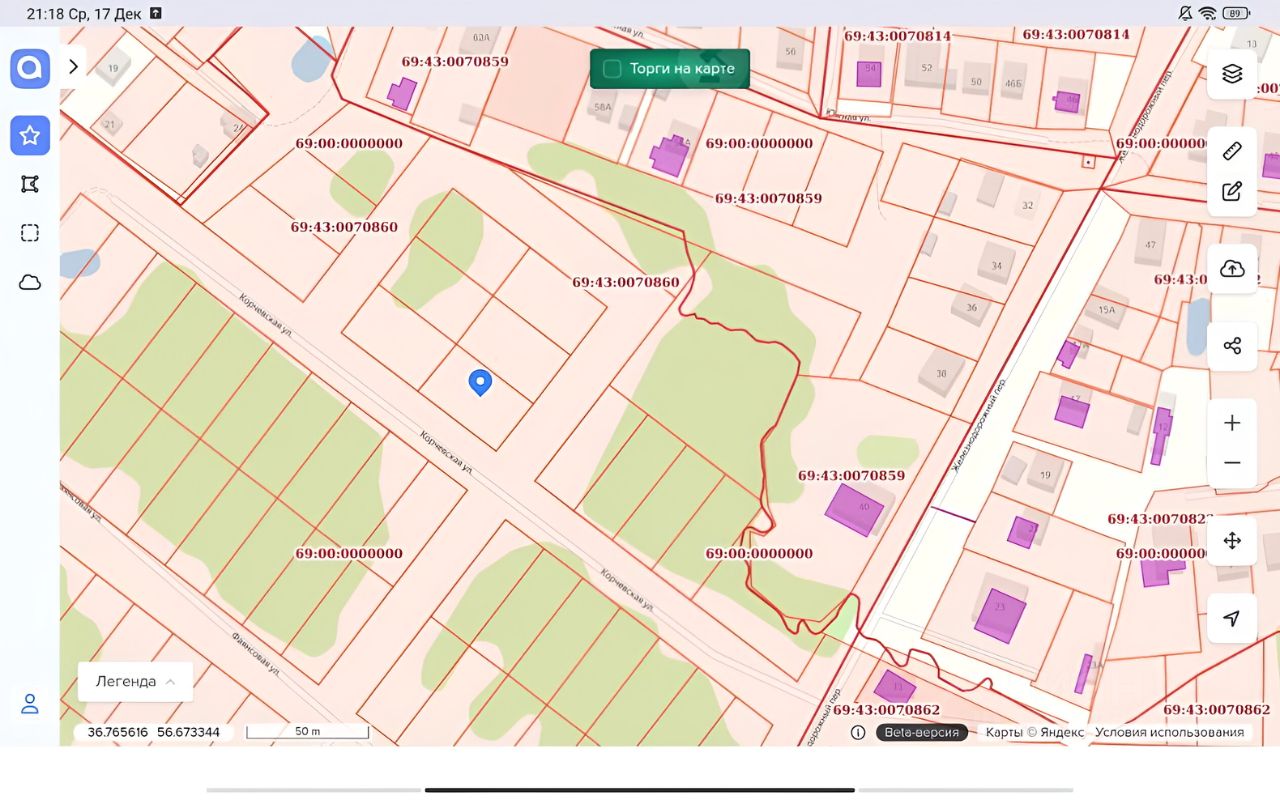1280x800 pixels.
Task: Click the time and date "21:18 Ср, 17 Дек"
Action: coord(84,13)
